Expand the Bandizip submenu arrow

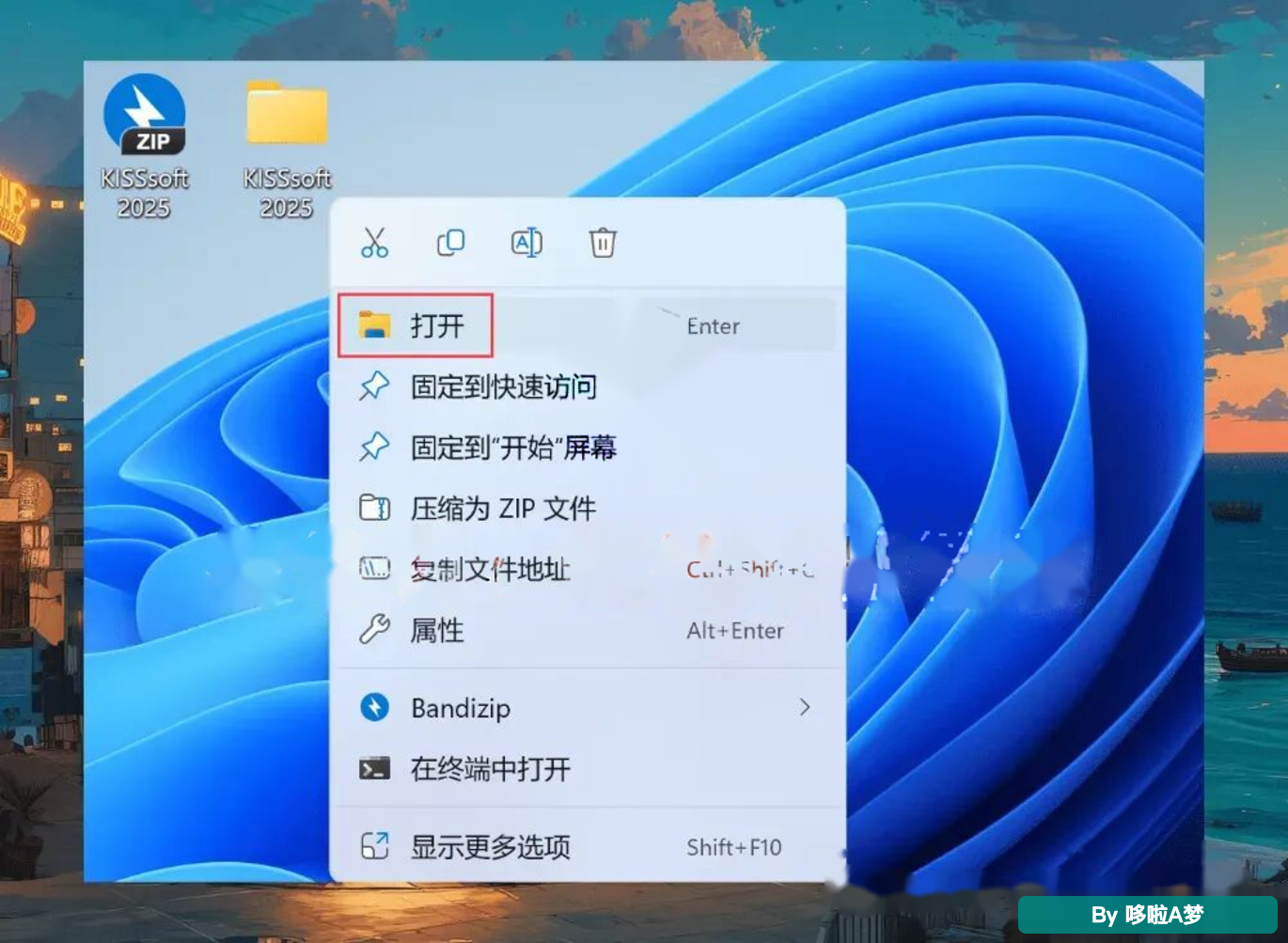tap(805, 707)
